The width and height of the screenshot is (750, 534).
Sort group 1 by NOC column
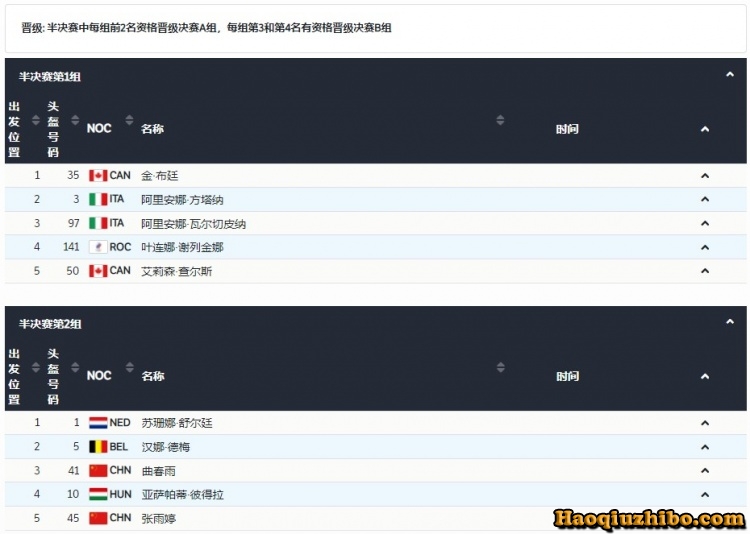(129, 120)
